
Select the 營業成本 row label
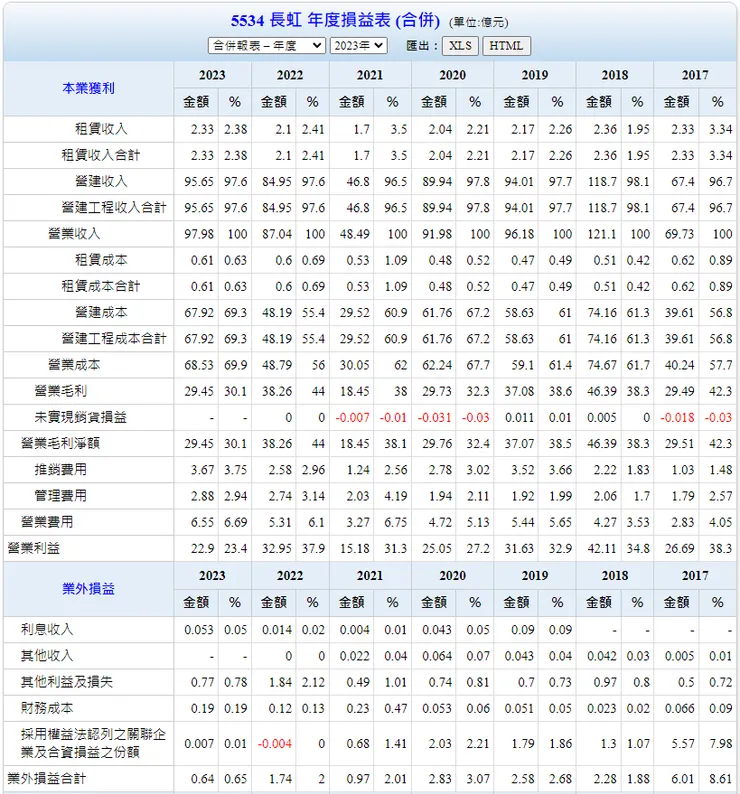pos(74,365)
